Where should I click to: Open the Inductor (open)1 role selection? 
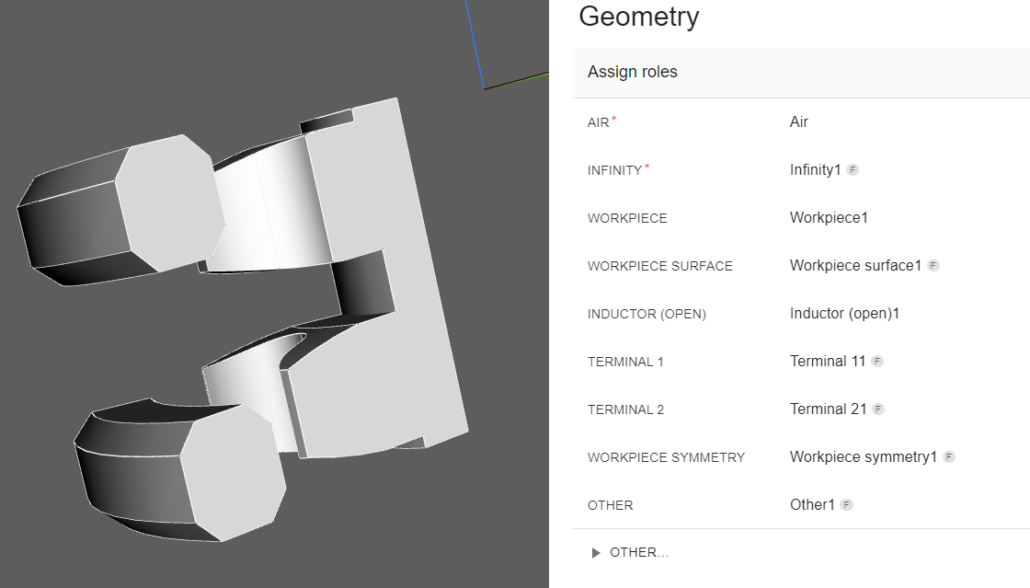click(845, 314)
